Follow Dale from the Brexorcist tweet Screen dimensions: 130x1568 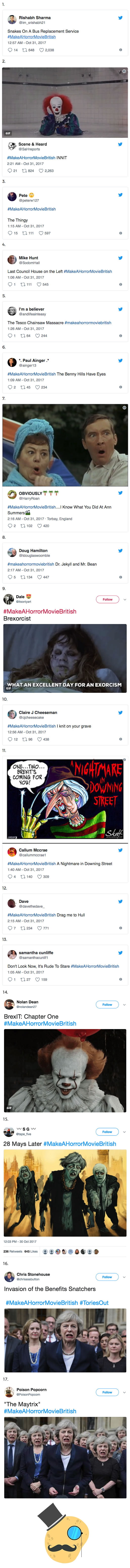coord(107,600)
